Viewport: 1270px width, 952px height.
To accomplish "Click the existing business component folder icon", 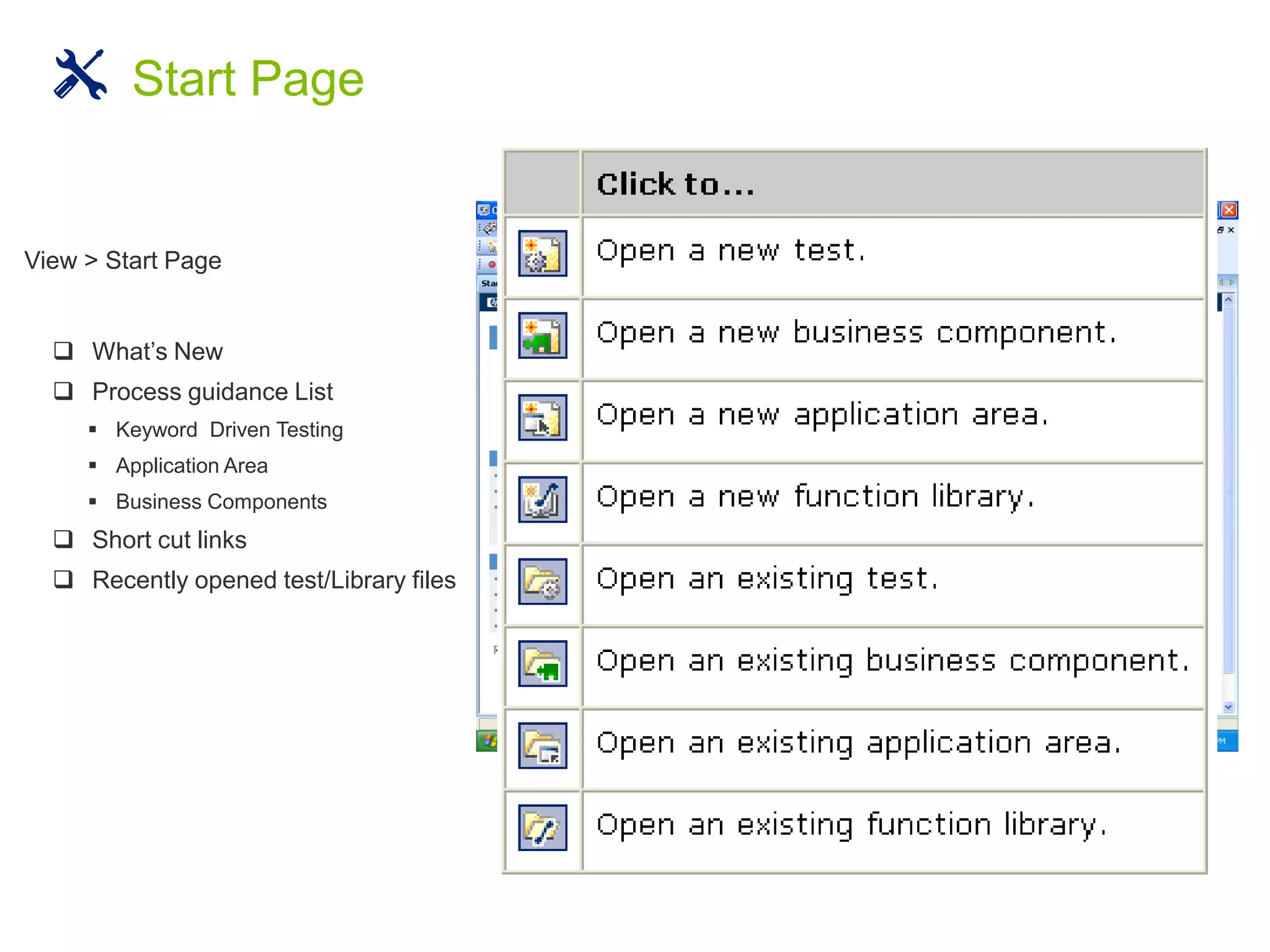I will click(x=543, y=663).
